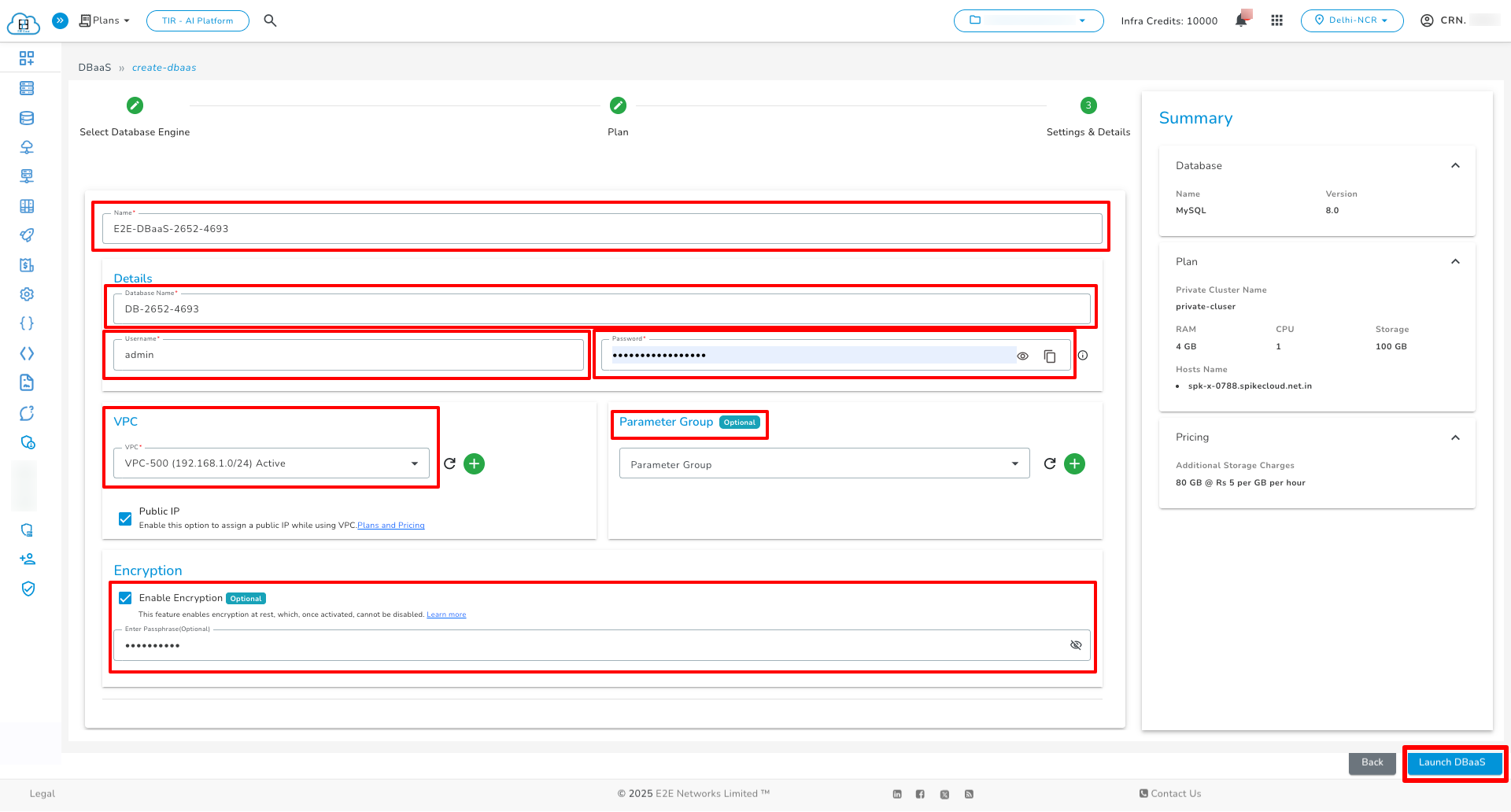Image resolution: width=1511 pixels, height=812 pixels.
Task: Change region via the Delhi-NCR dropdown
Action: click(x=1351, y=20)
